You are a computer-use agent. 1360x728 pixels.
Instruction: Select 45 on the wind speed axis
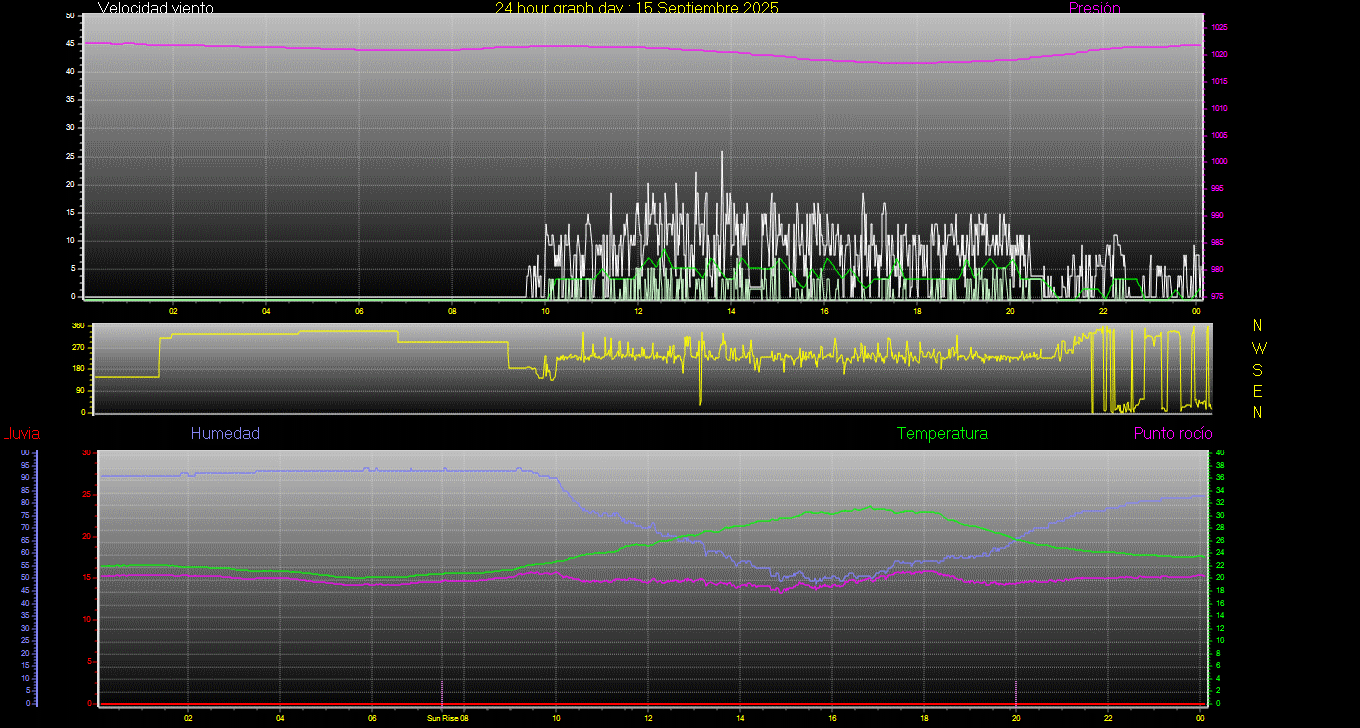point(69,44)
